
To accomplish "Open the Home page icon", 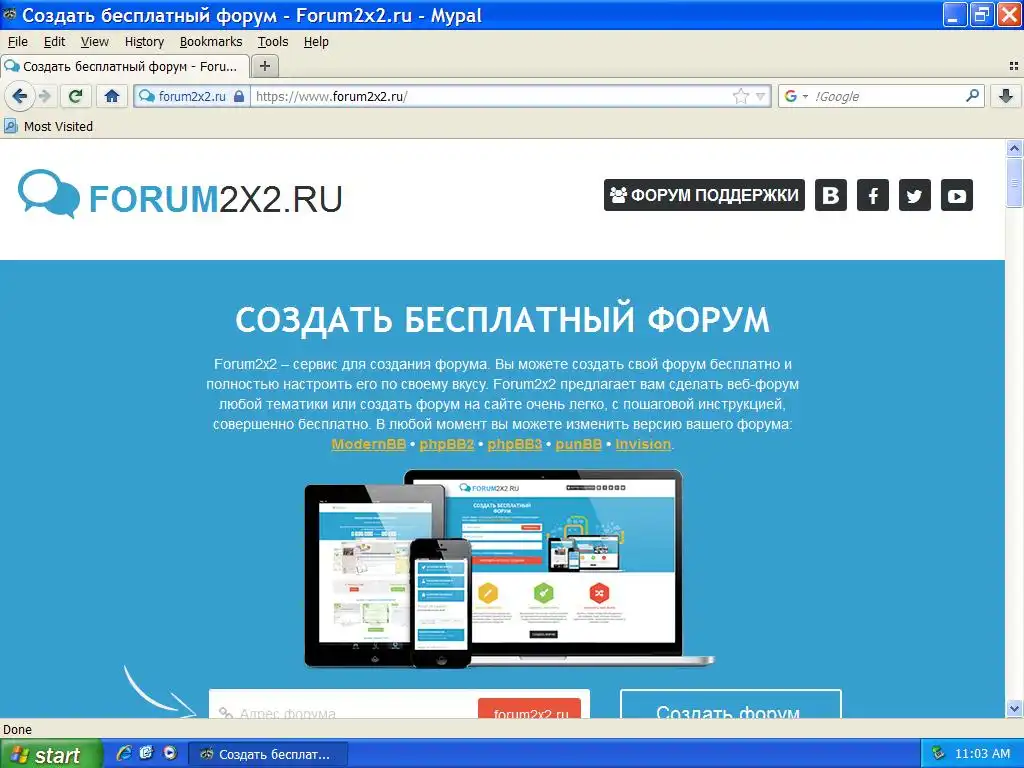I will tap(112, 97).
